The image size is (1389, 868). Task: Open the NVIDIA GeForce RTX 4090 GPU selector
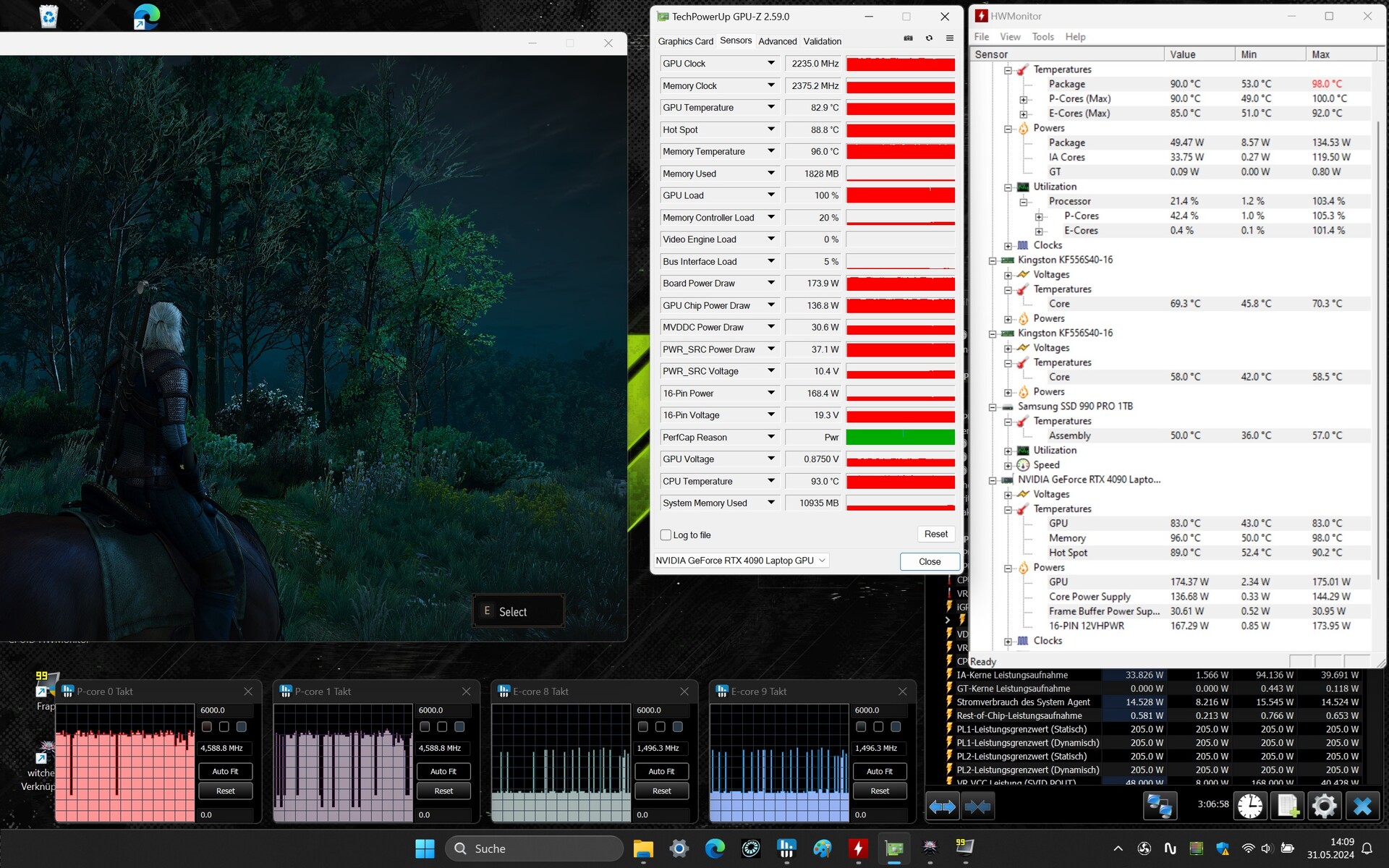tap(740, 561)
